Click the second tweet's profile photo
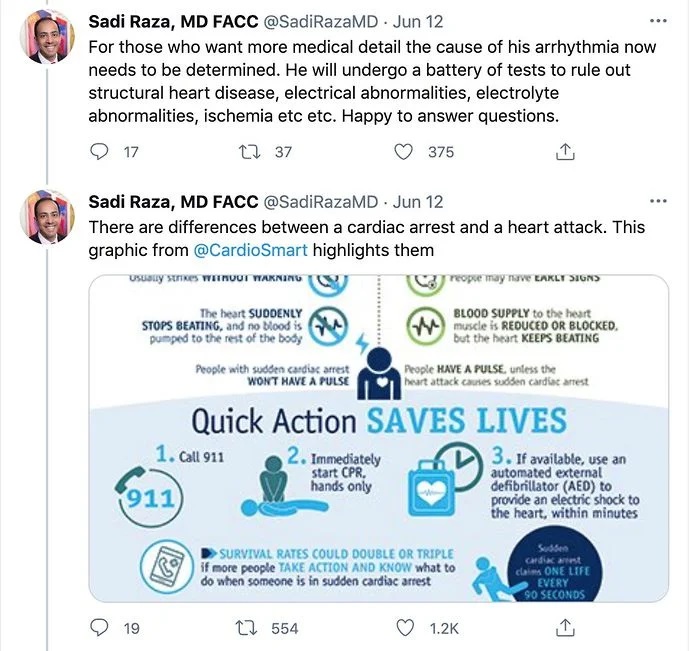The image size is (690, 651). [x=49, y=216]
